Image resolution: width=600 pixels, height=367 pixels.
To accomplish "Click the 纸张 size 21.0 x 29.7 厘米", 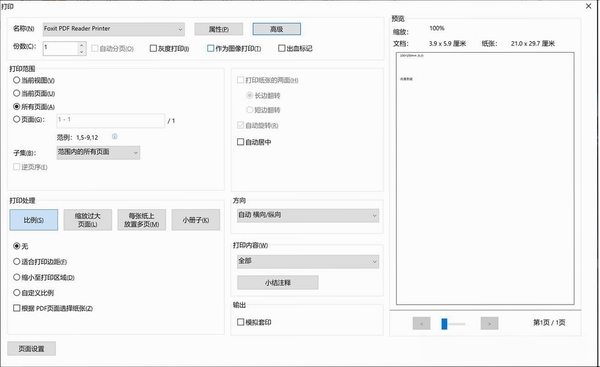I will point(533,44).
